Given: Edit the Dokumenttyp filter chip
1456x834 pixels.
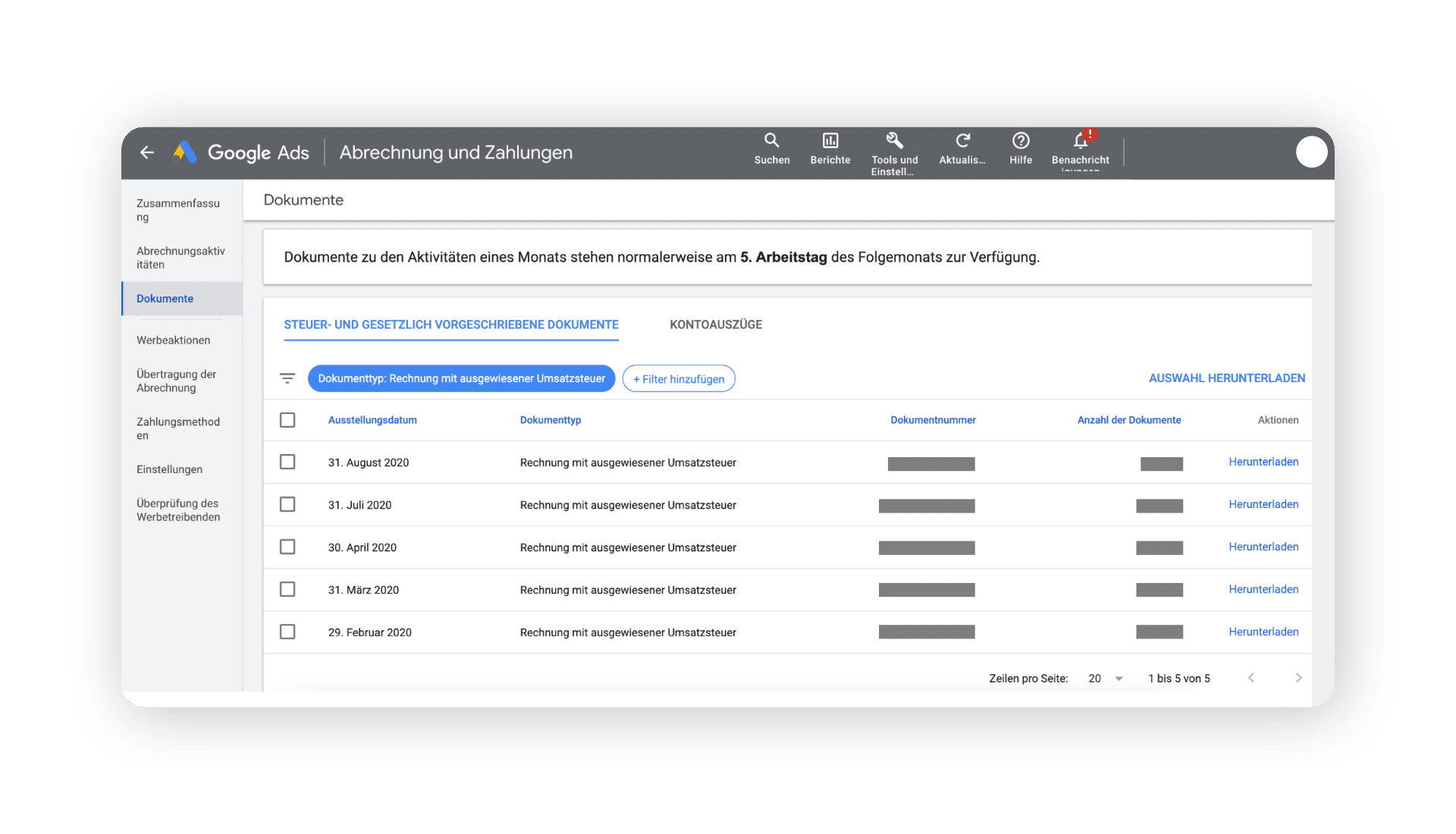Looking at the screenshot, I should (461, 378).
